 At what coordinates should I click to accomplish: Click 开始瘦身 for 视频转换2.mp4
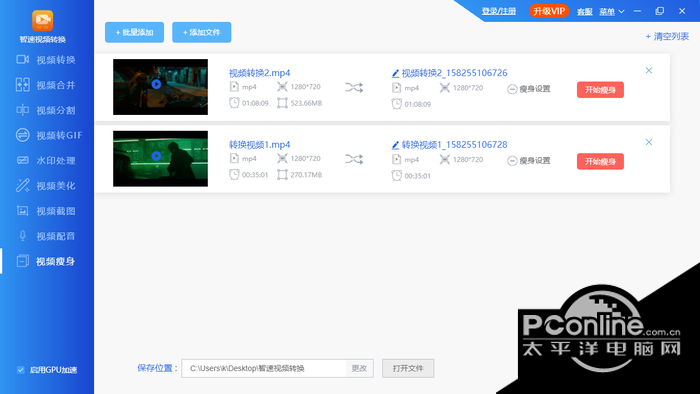click(x=600, y=90)
